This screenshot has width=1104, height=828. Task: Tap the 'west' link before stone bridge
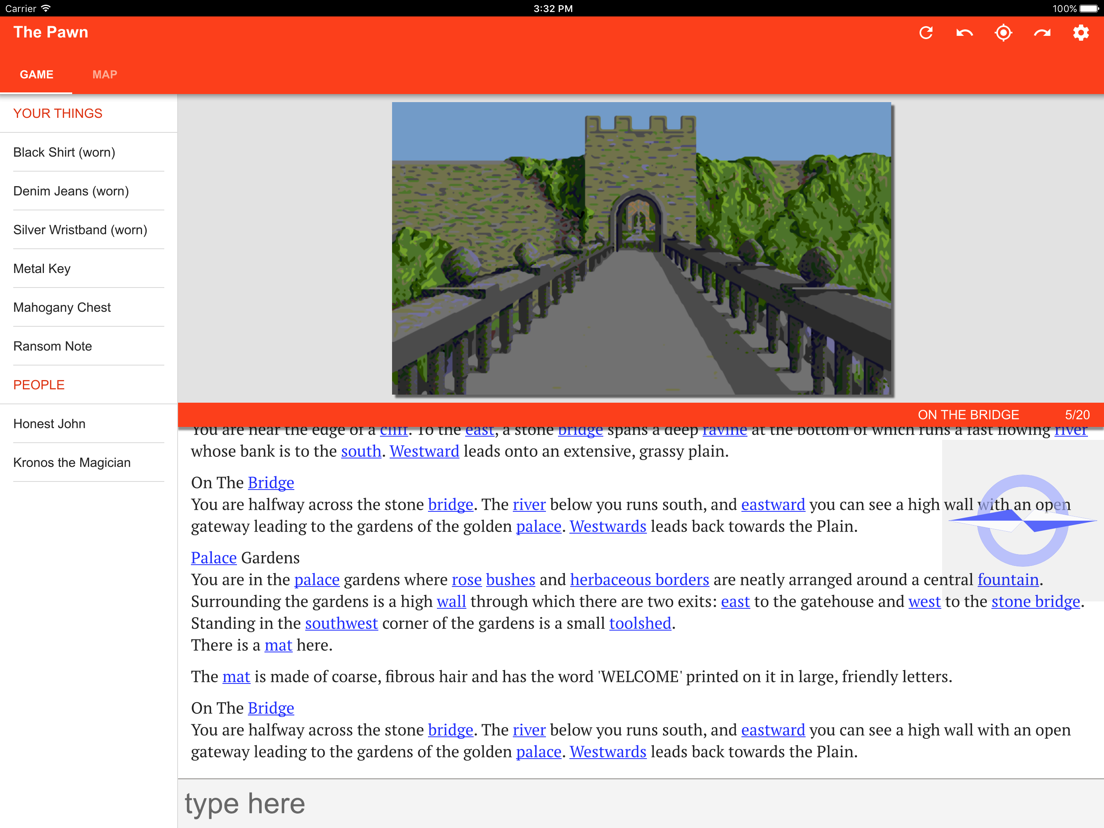pyautogui.click(x=924, y=601)
